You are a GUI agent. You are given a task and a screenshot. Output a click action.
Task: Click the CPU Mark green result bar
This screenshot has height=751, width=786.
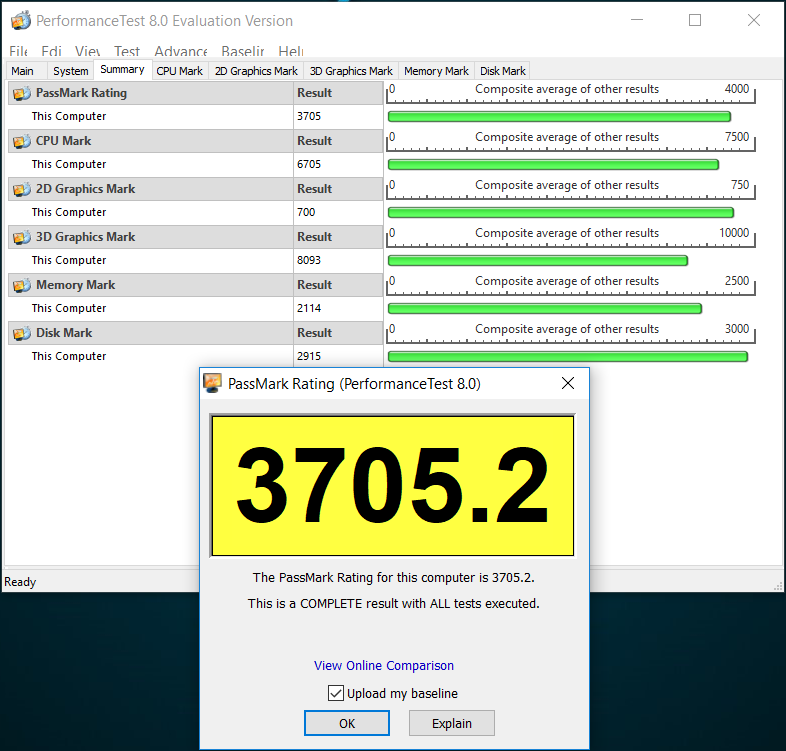(x=553, y=164)
